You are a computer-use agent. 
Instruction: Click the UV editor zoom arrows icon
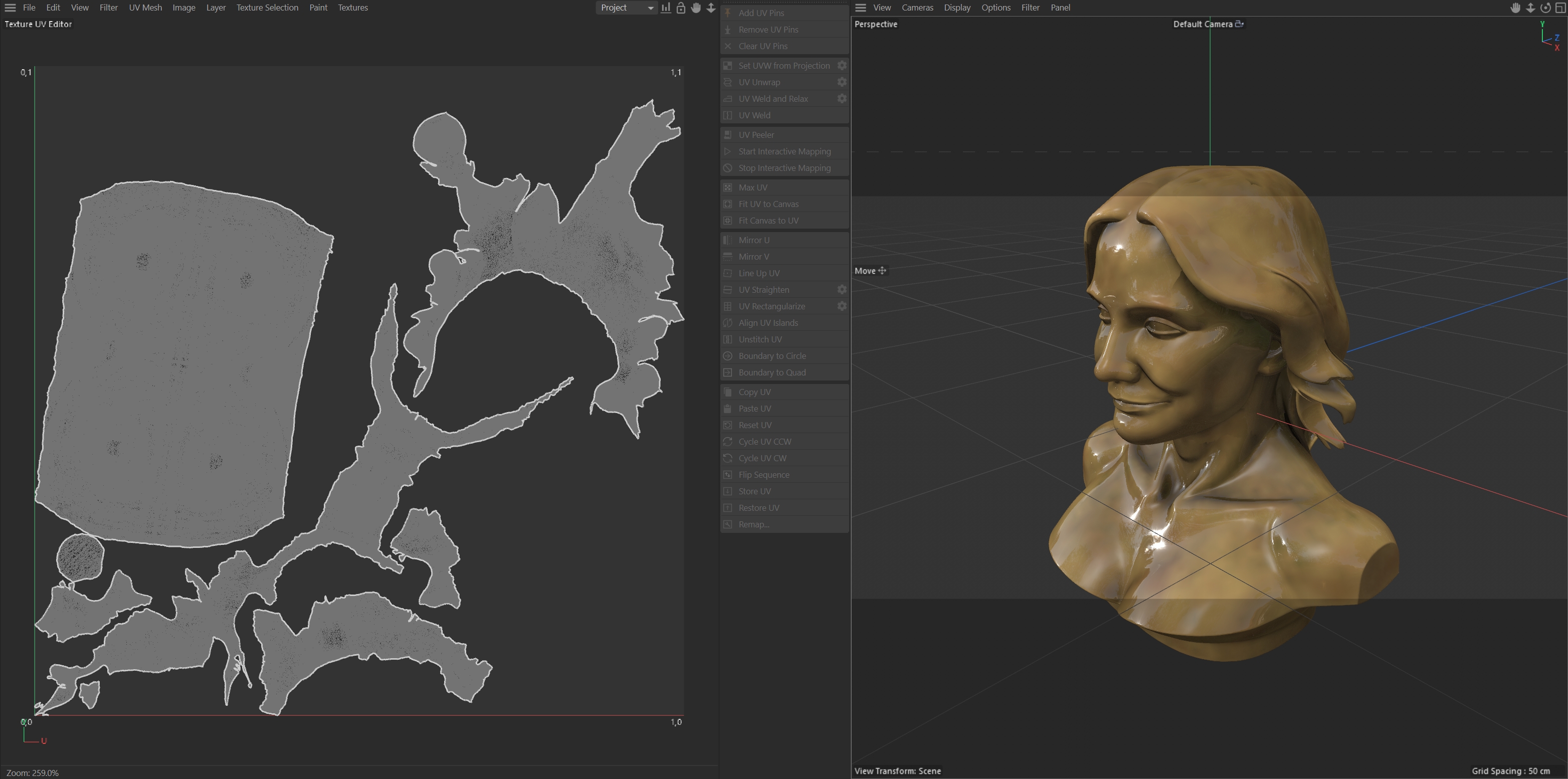pyautogui.click(x=711, y=8)
